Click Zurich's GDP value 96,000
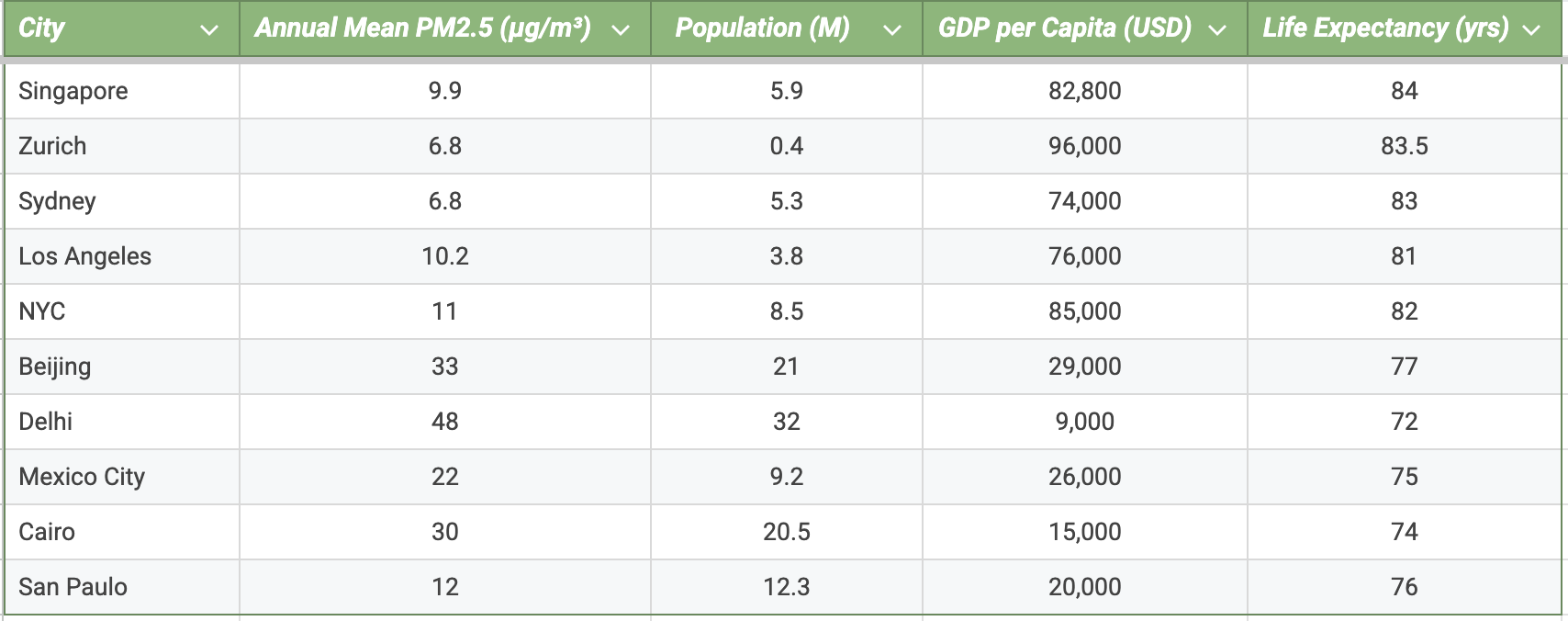 [x=1085, y=146]
